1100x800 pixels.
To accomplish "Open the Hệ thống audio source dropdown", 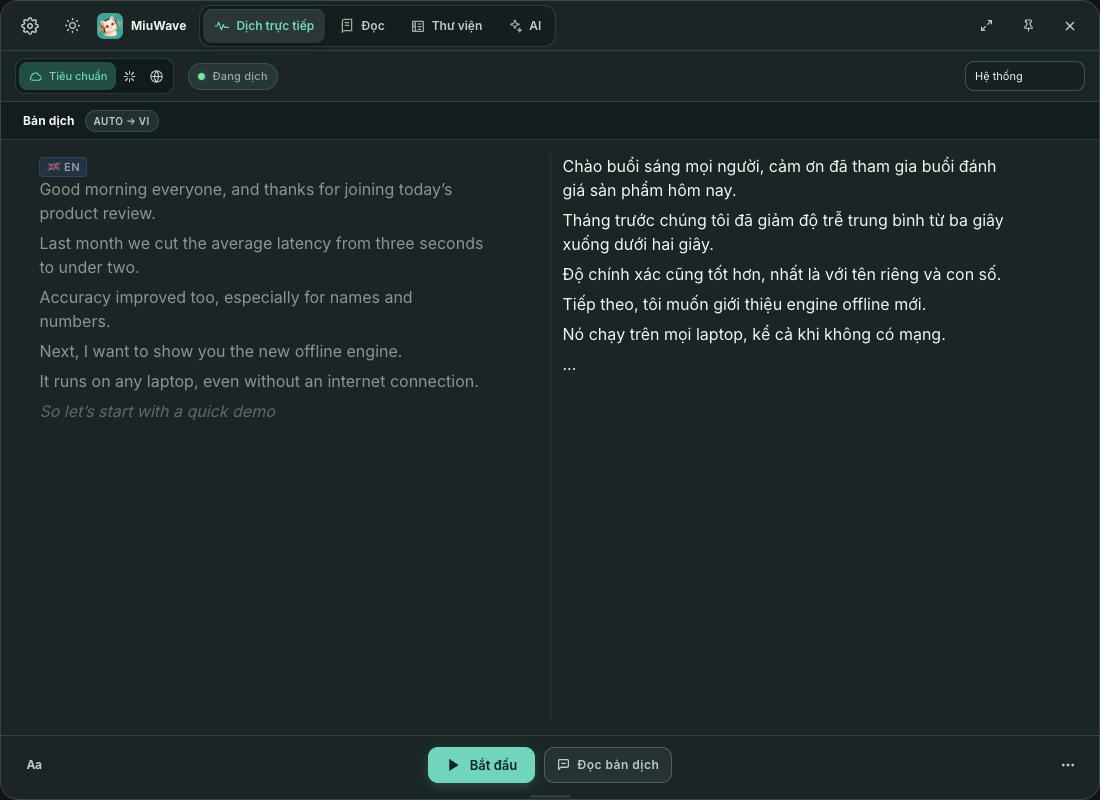I will coord(1025,76).
